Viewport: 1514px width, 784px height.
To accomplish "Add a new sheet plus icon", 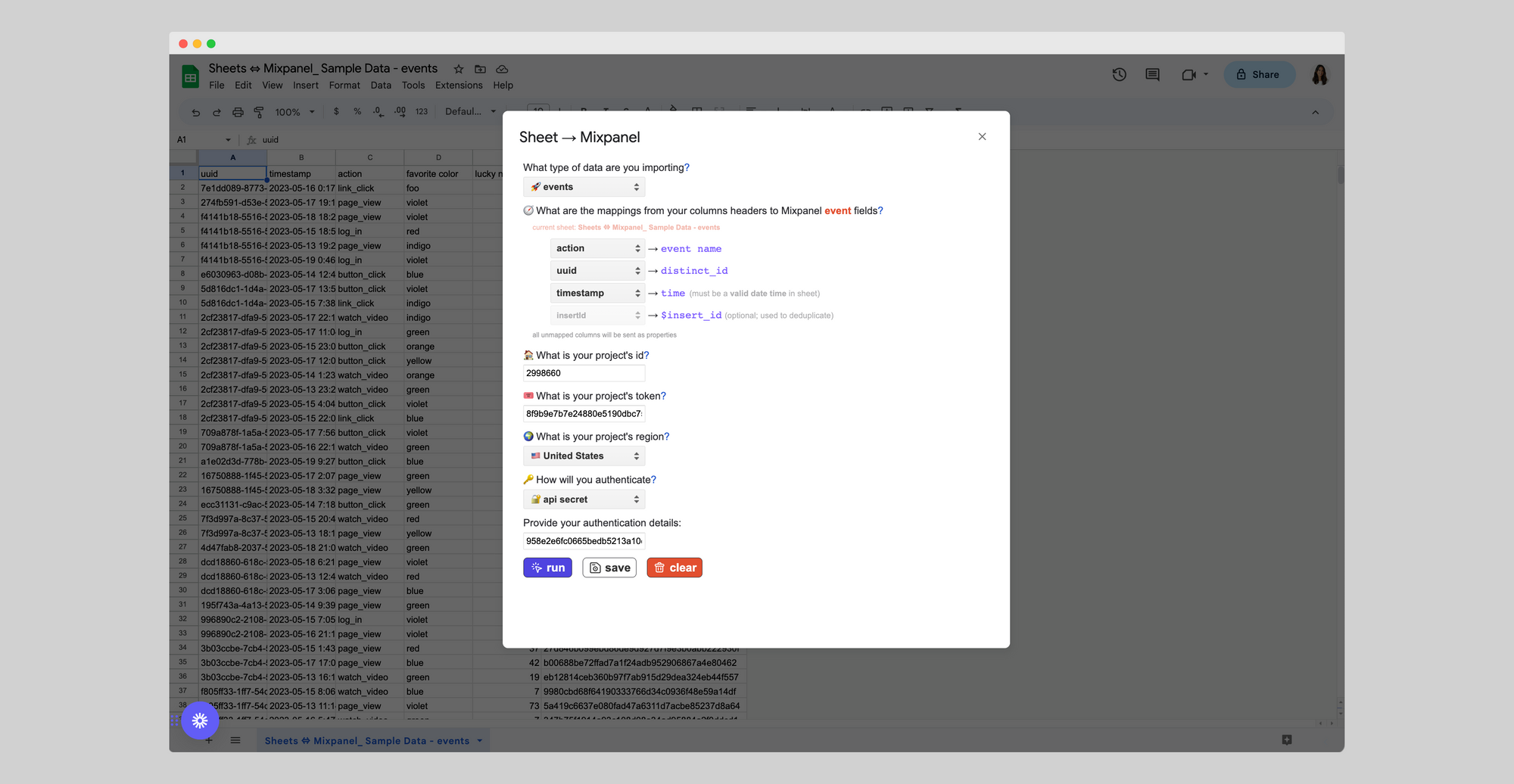I will 209,740.
